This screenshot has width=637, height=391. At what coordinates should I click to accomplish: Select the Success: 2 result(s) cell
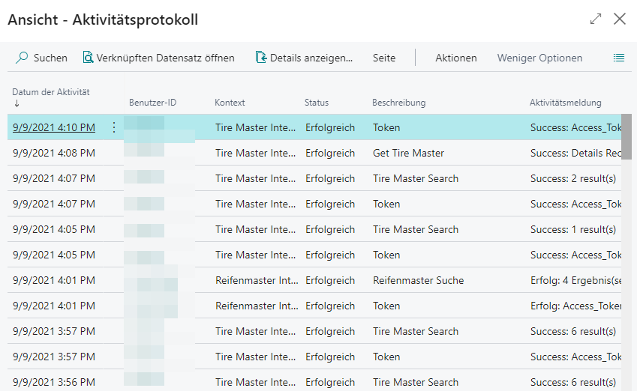(x=573, y=178)
